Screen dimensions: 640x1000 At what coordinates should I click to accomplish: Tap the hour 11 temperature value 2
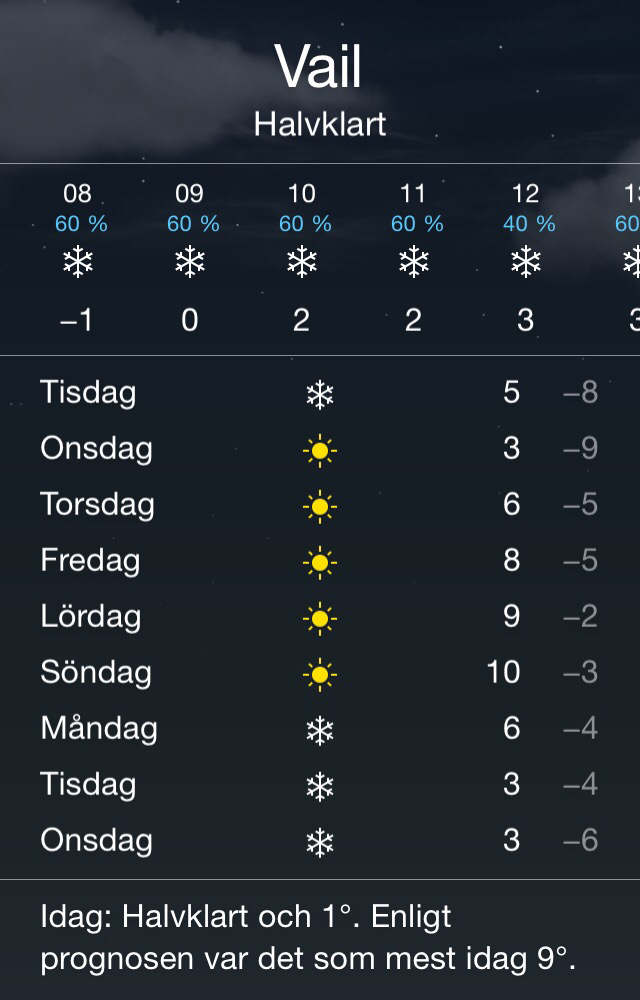[x=413, y=320]
